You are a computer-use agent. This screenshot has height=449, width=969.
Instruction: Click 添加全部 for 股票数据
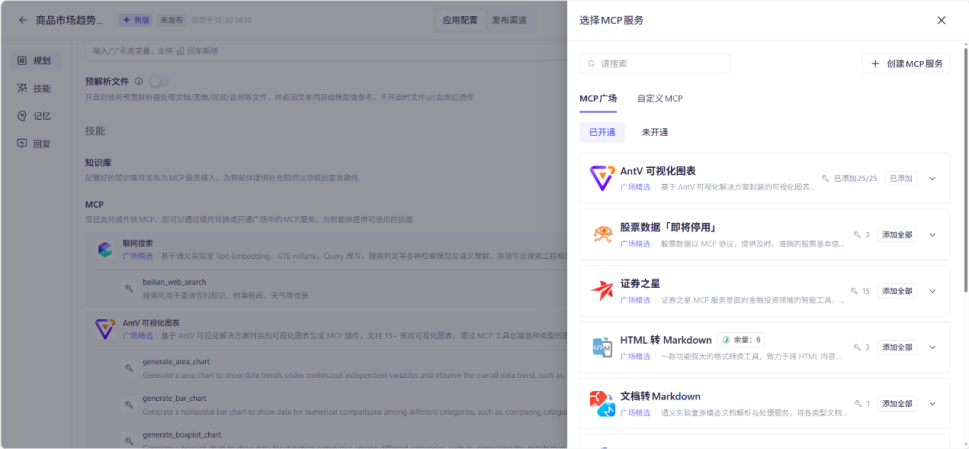[x=897, y=235]
